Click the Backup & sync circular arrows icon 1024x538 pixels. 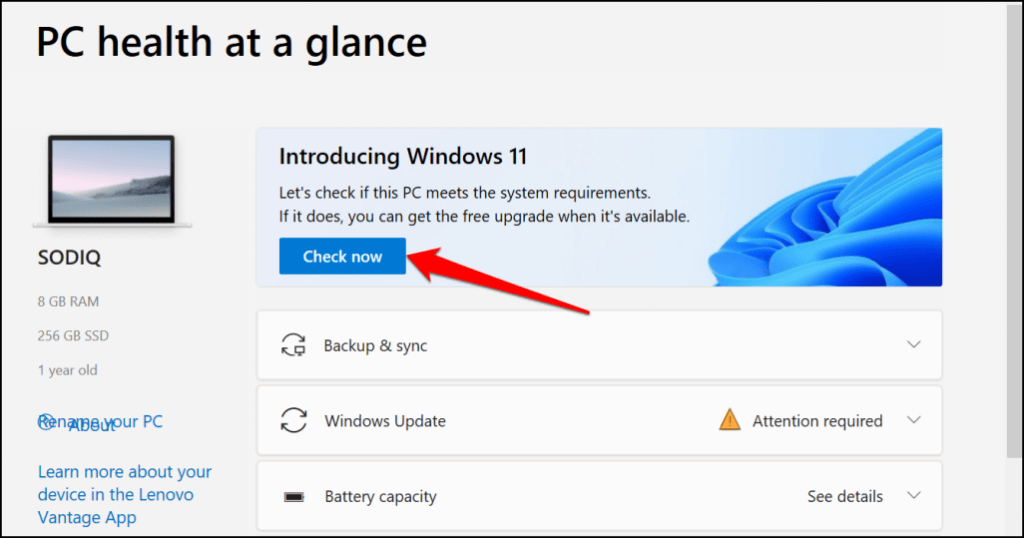293,346
